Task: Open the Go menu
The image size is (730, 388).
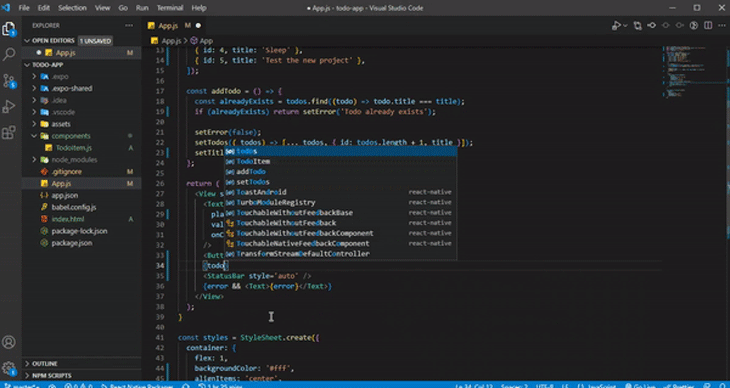Action: coord(123,8)
